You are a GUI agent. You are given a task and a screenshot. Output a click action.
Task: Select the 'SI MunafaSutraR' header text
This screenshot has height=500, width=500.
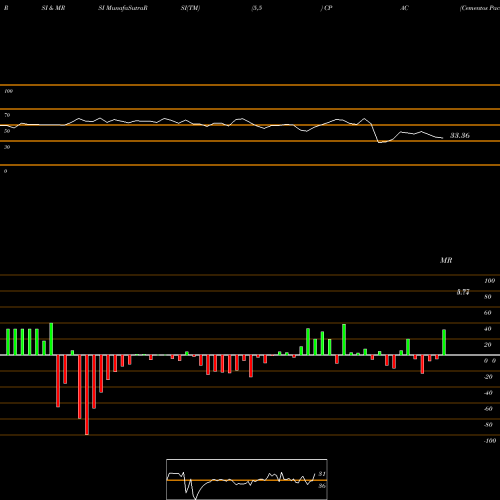[x=123, y=8]
